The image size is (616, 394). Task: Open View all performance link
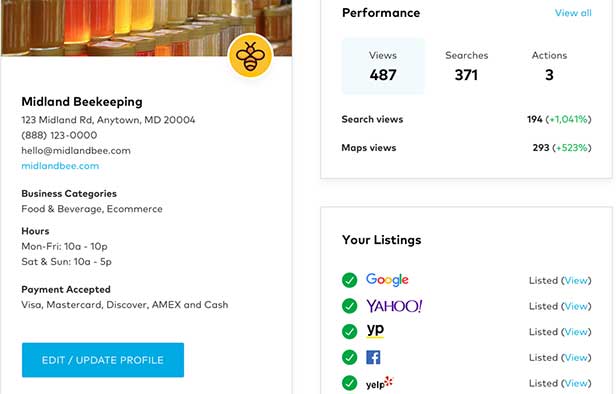coord(573,13)
